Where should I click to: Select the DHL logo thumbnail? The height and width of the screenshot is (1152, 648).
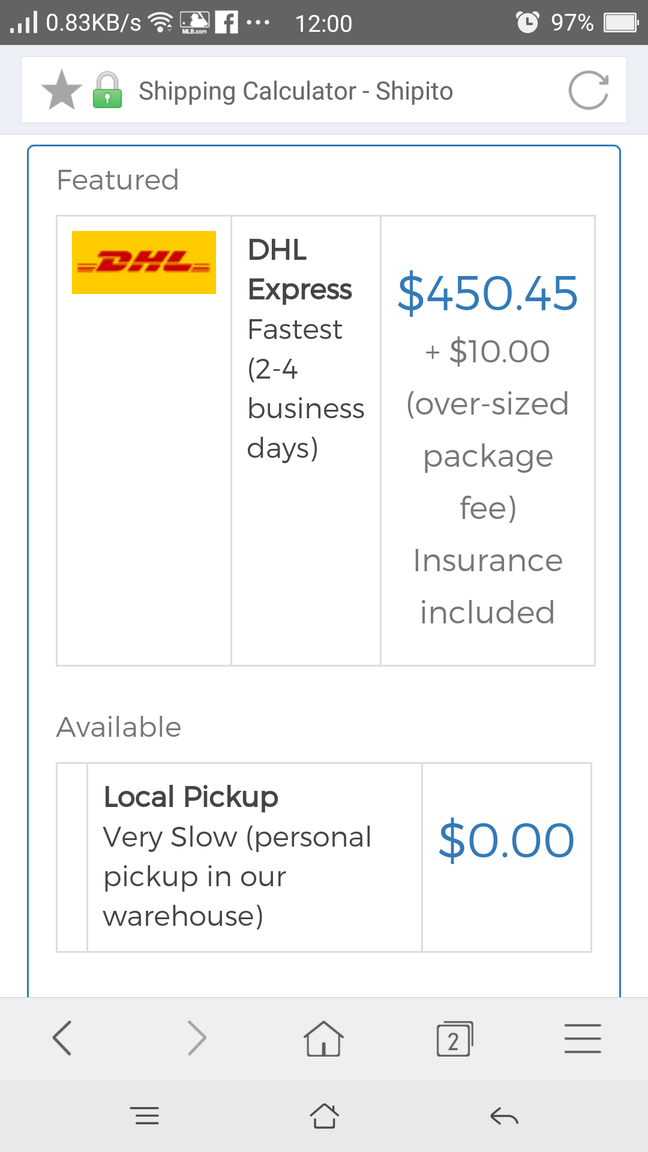(144, 262)
